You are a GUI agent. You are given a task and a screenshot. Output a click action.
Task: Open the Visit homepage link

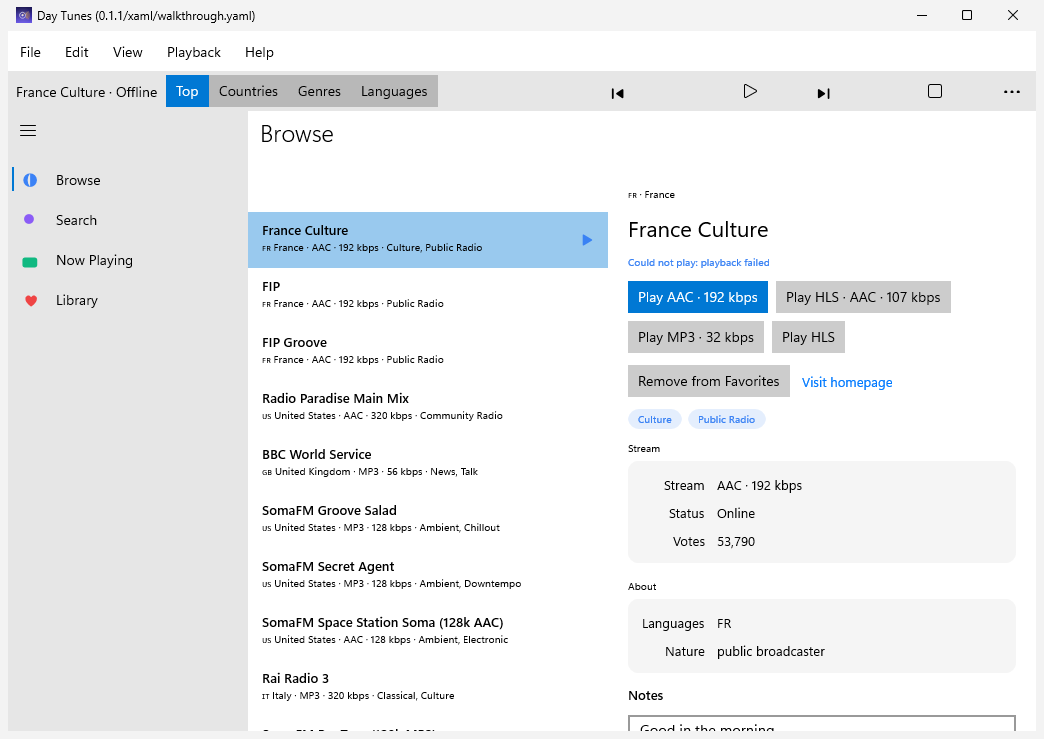[x=847, y=382]
